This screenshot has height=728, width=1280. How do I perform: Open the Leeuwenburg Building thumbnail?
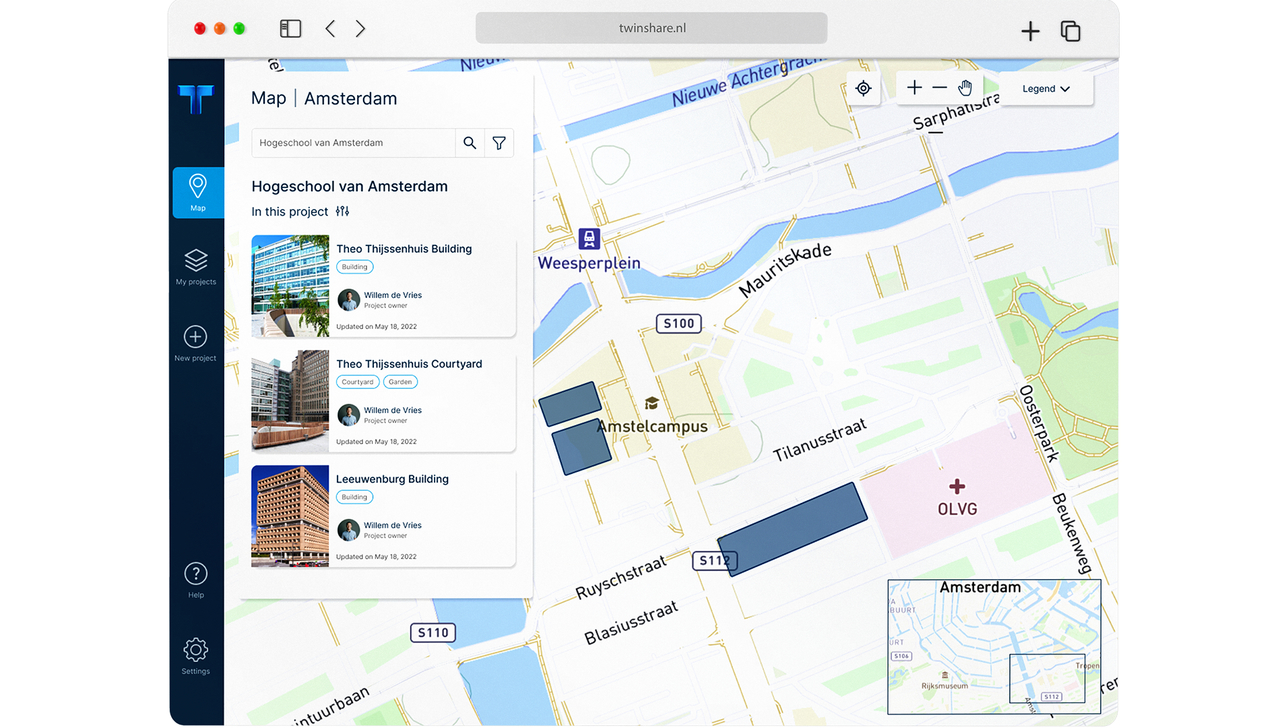coord(290,516)
